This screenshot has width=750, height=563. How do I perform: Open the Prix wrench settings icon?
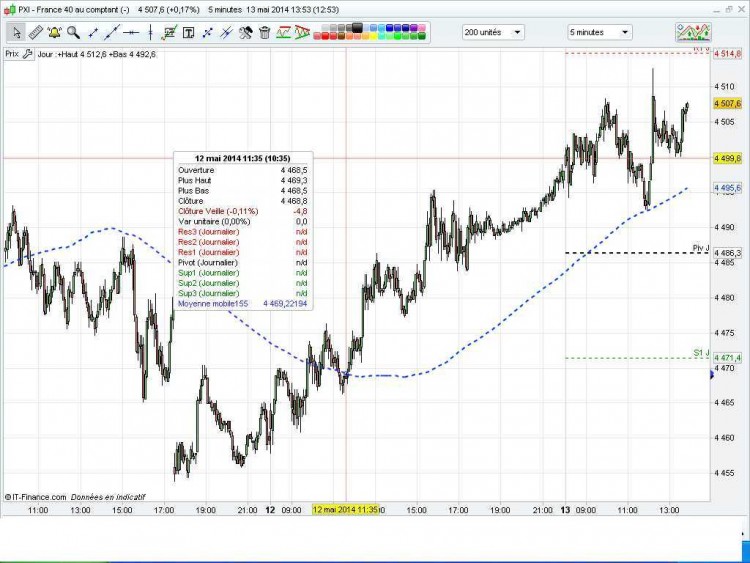[x=28, y=54]
